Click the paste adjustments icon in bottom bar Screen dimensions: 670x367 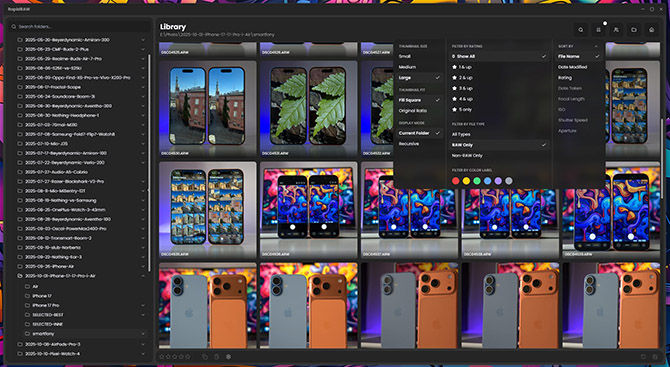pos(216,356)
